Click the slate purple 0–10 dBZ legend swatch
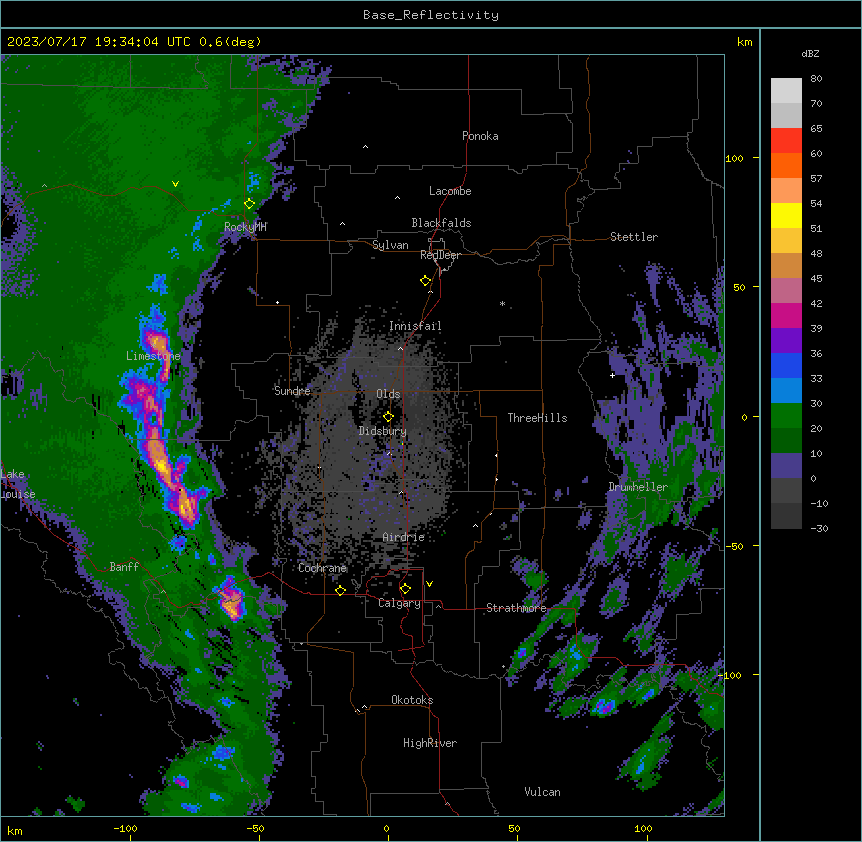This screenshot has width=862, height=842. (786, 466)
